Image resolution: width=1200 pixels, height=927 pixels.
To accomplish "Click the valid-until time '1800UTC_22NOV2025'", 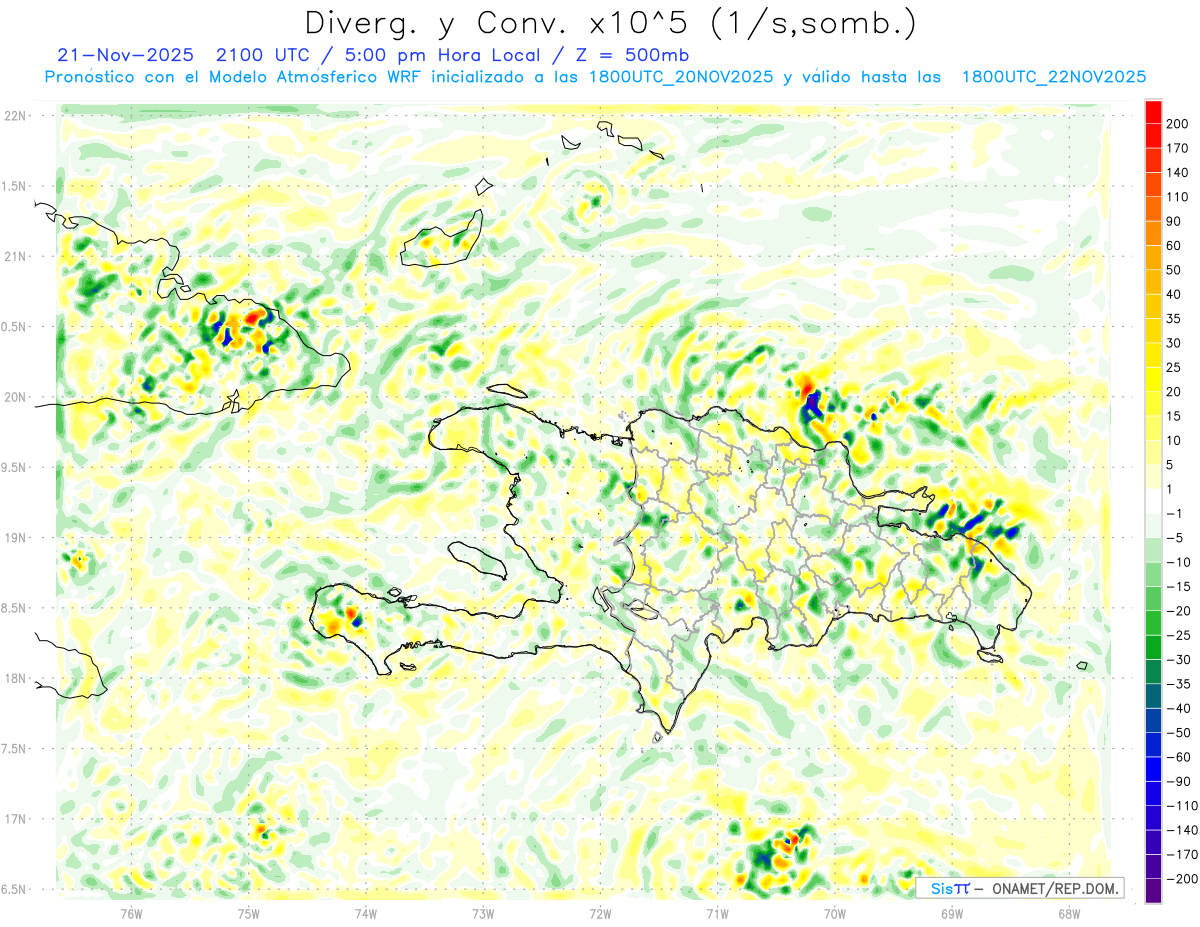I will tap(1054, 76).
